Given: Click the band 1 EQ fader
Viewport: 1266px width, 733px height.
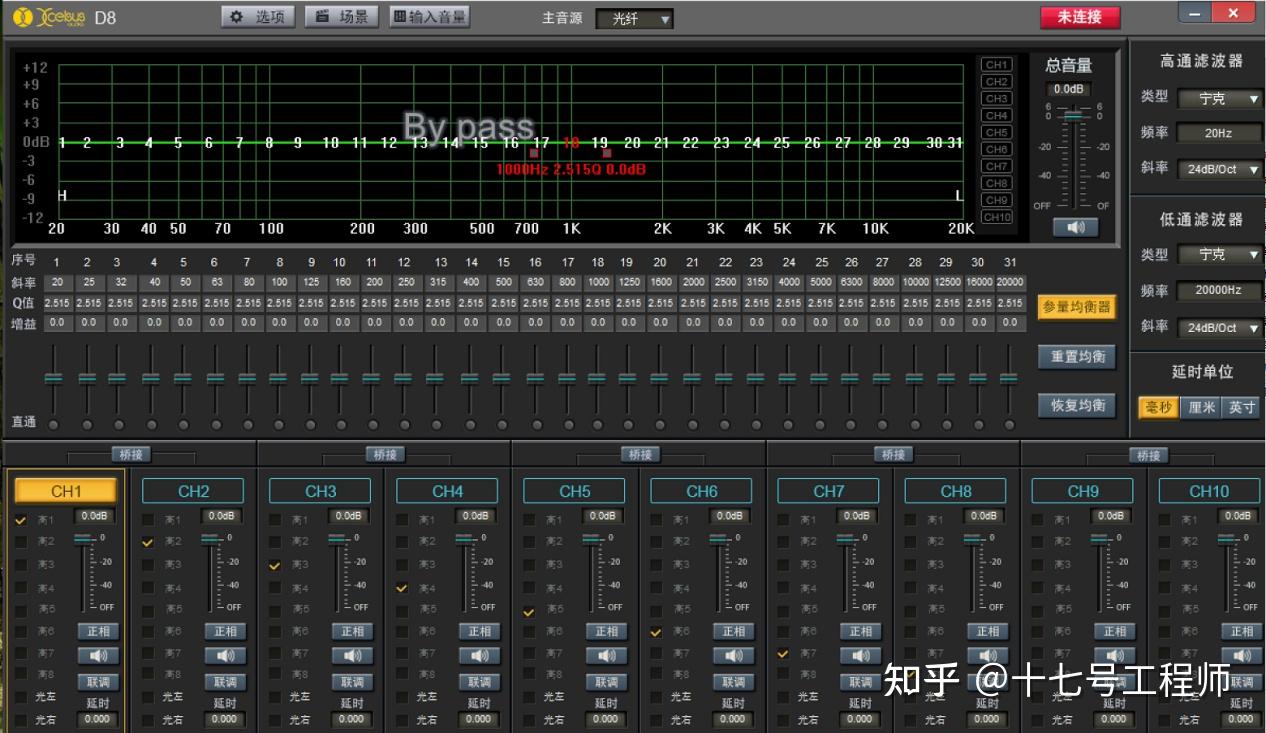Looking at the screenshot, I should (x=55, y=380).
